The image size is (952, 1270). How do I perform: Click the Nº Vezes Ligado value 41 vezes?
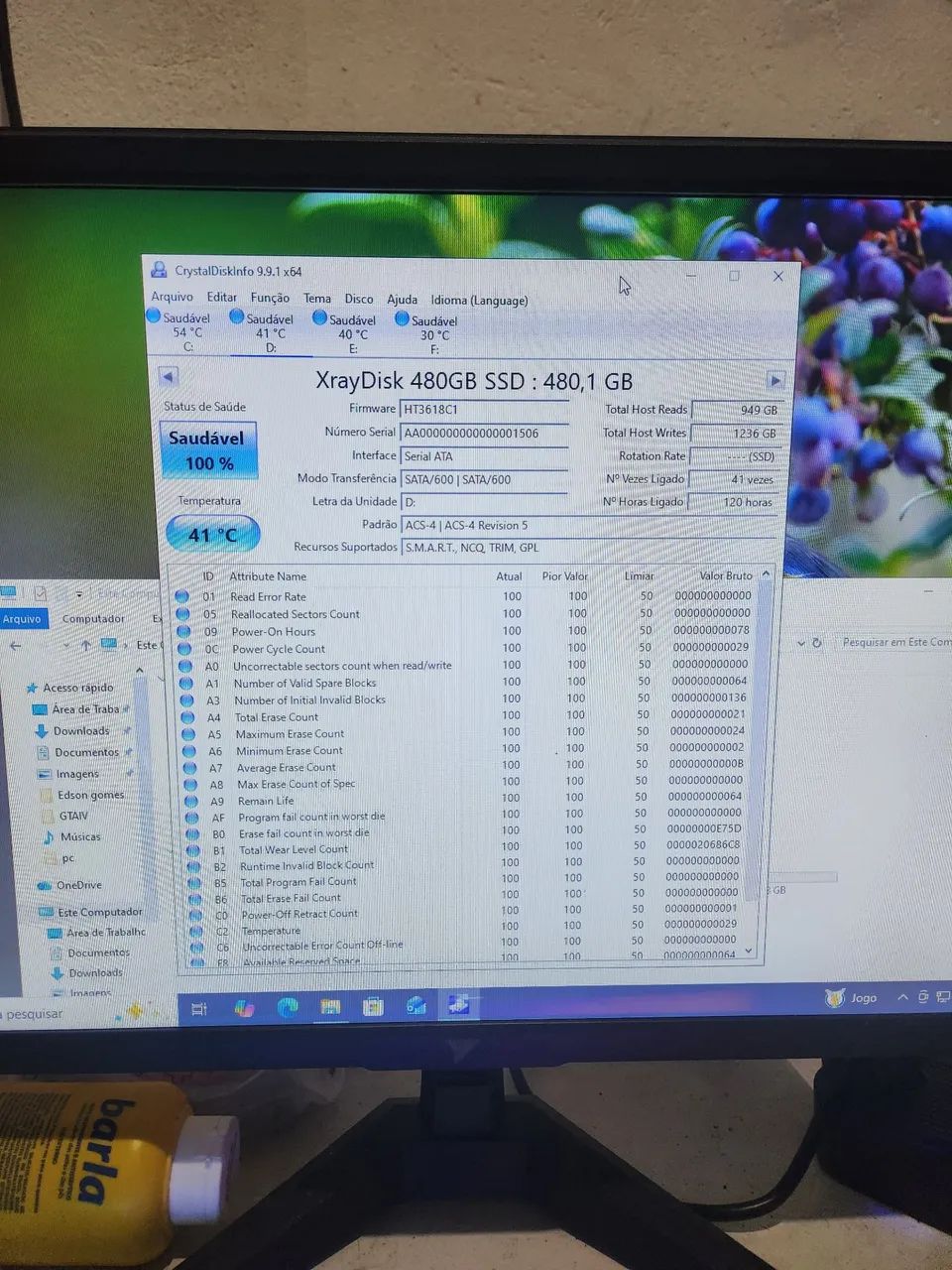pyautogui.click(x=734, y=479)
